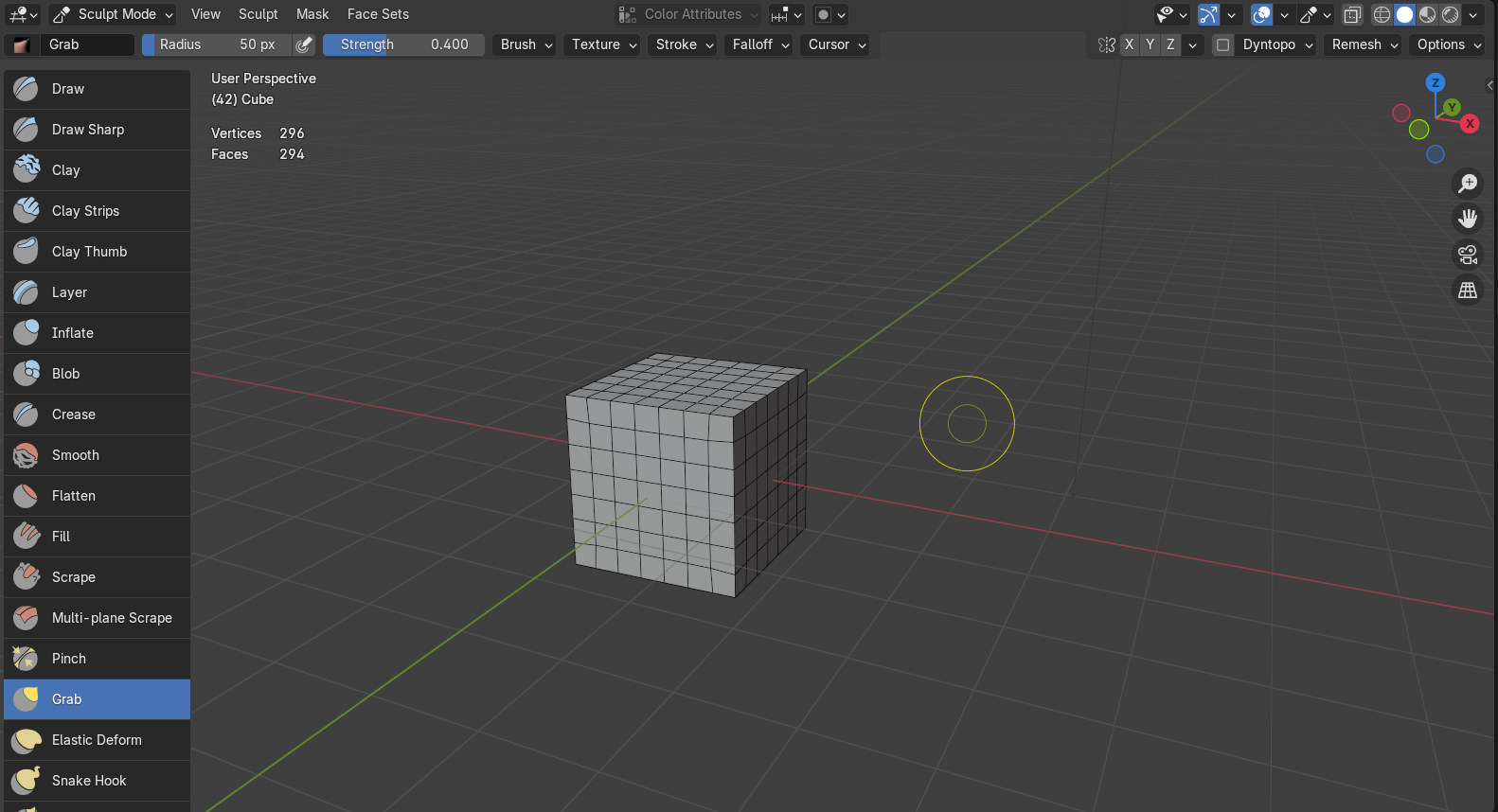Open the Falloff settings dropdown
Image resolution: width=1498 pixels, height=812 pixels.
coord(758,44)
